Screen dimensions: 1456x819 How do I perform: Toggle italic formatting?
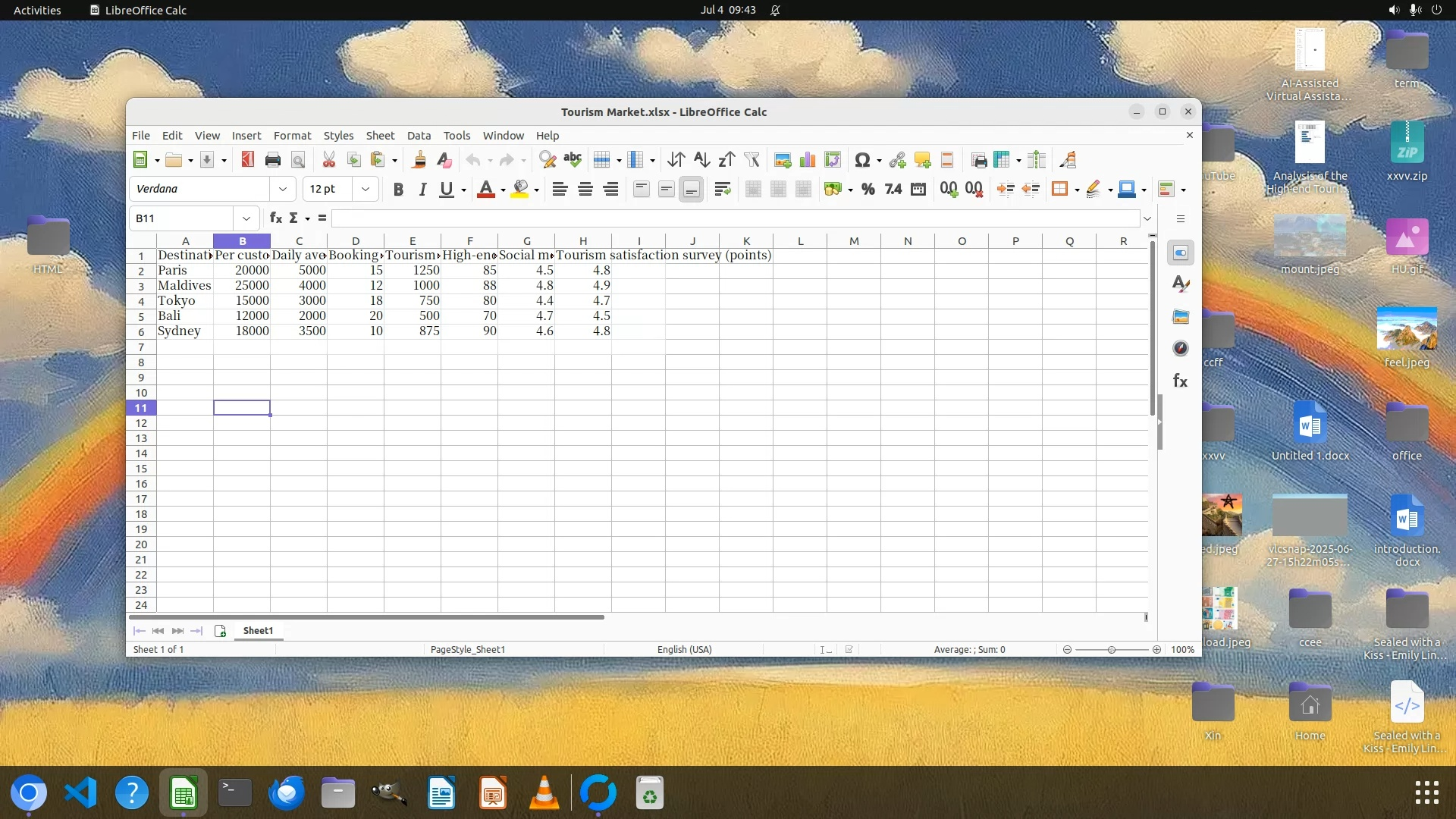pos(422,190)
